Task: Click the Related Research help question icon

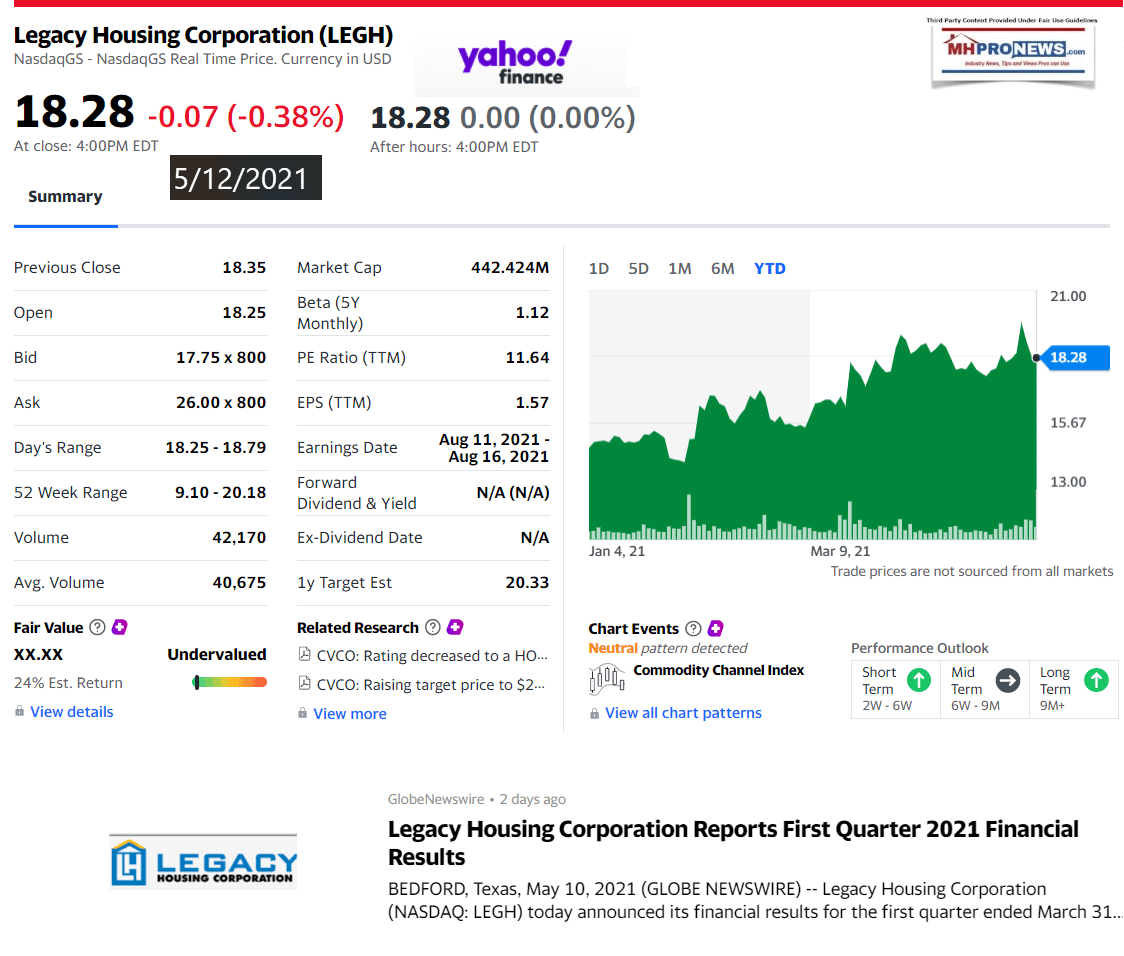Action: 432,628
